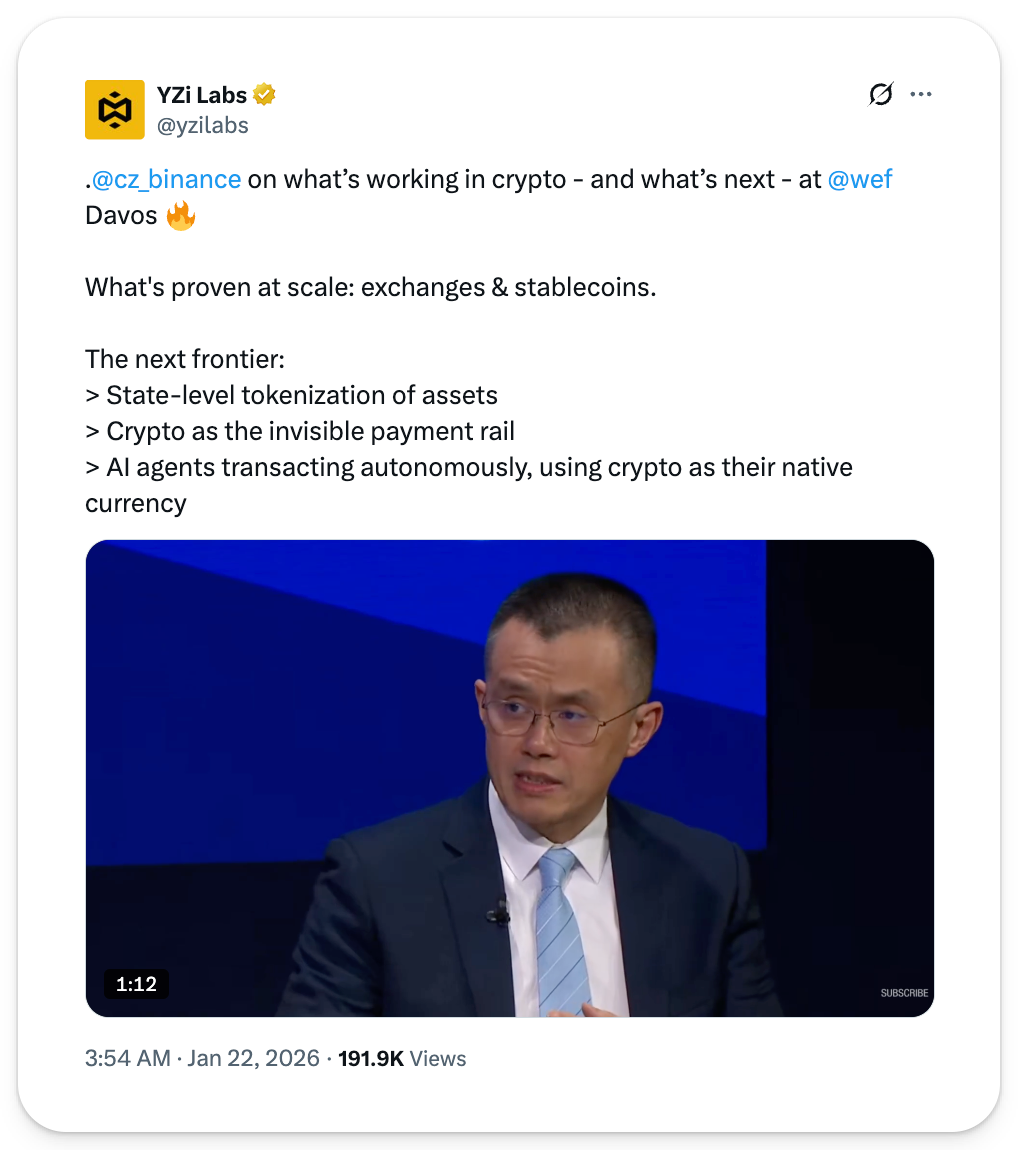View the 191.9K Views count

402,1059
